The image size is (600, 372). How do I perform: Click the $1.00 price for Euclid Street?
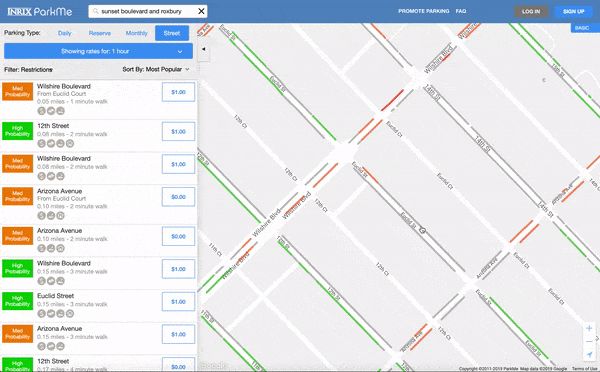[178, 302]
